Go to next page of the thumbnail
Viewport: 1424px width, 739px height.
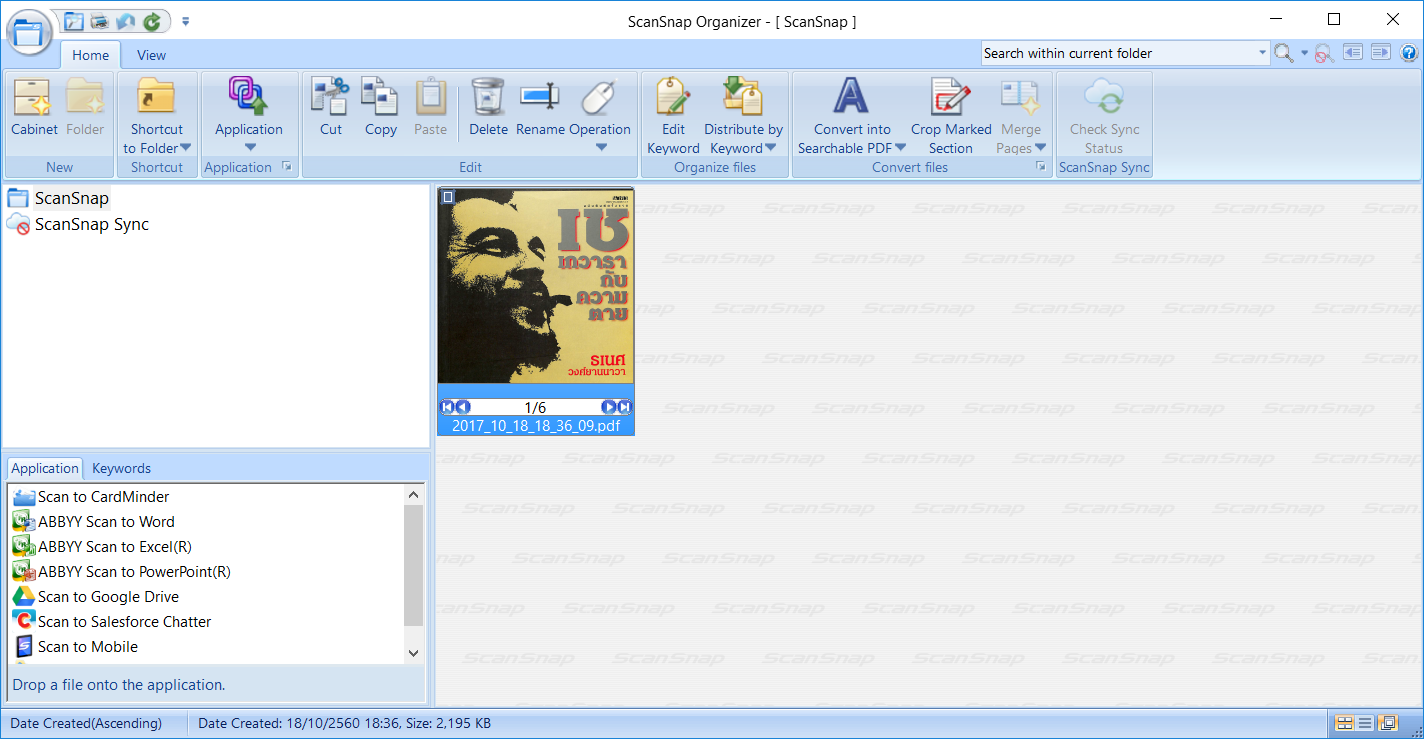[x=608, y=407]
